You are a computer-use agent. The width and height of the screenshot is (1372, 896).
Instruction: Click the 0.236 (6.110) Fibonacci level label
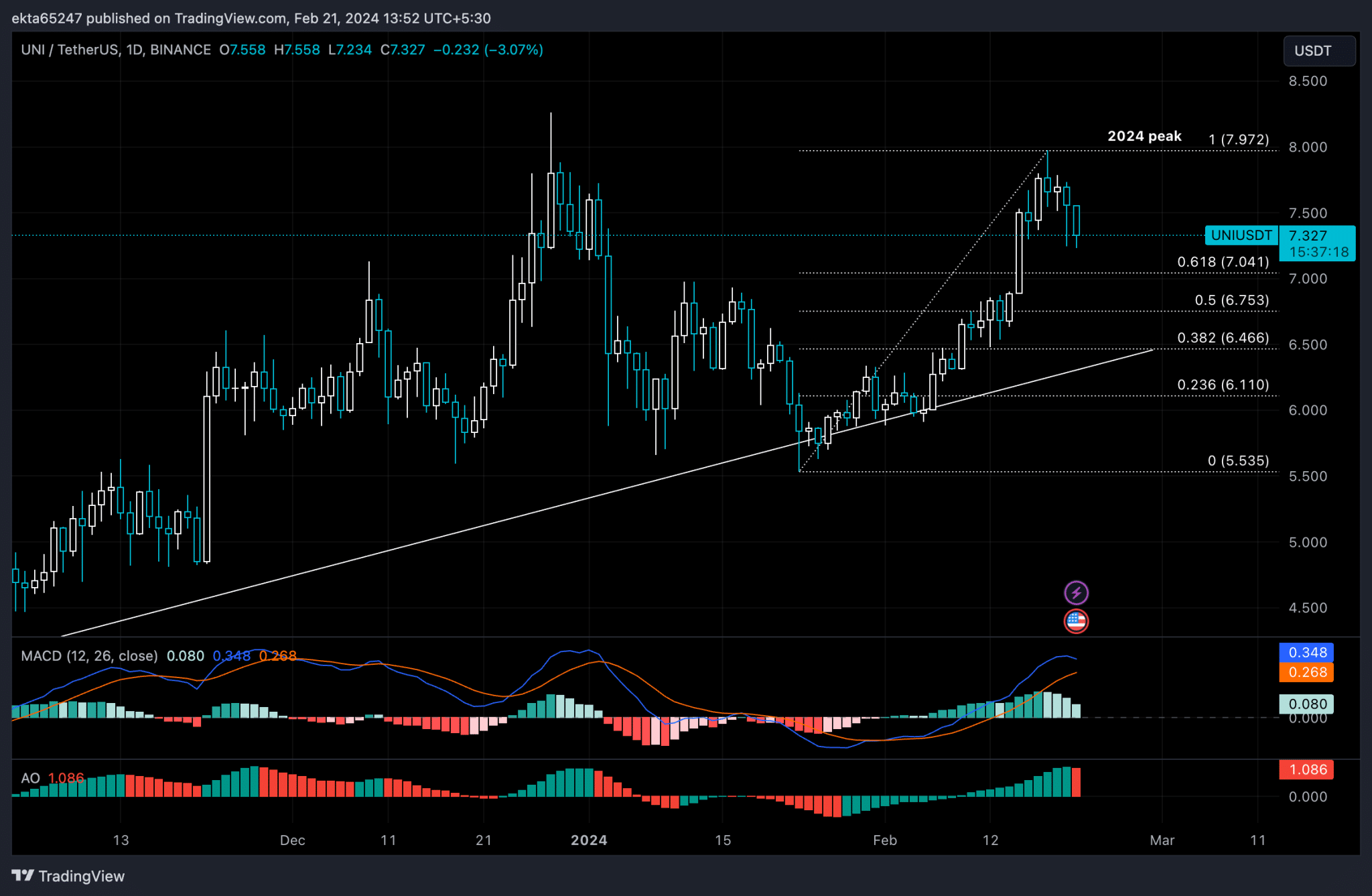(x=1223, y=385)
